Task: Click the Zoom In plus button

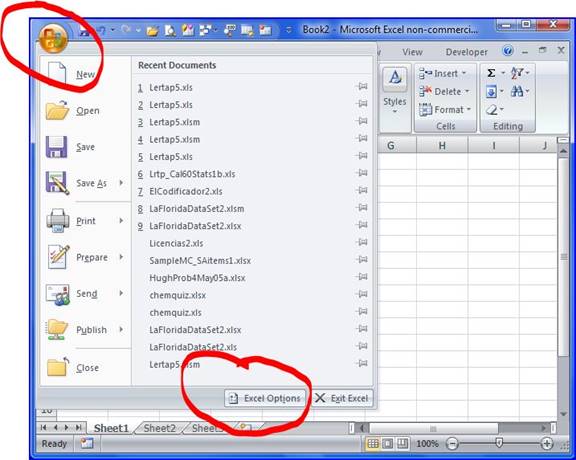Action: (x=547, y=444)
